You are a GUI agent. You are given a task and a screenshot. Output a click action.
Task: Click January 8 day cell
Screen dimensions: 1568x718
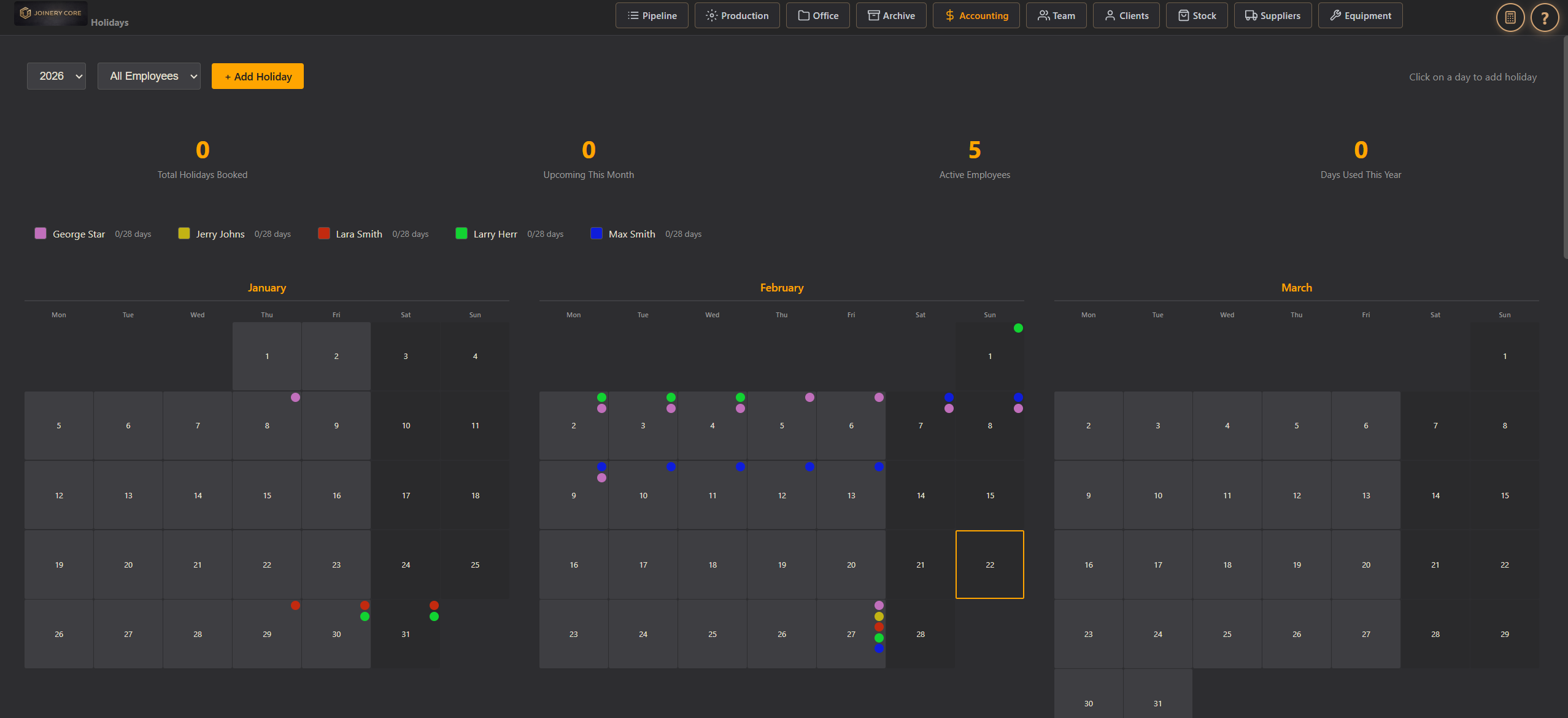267,425
